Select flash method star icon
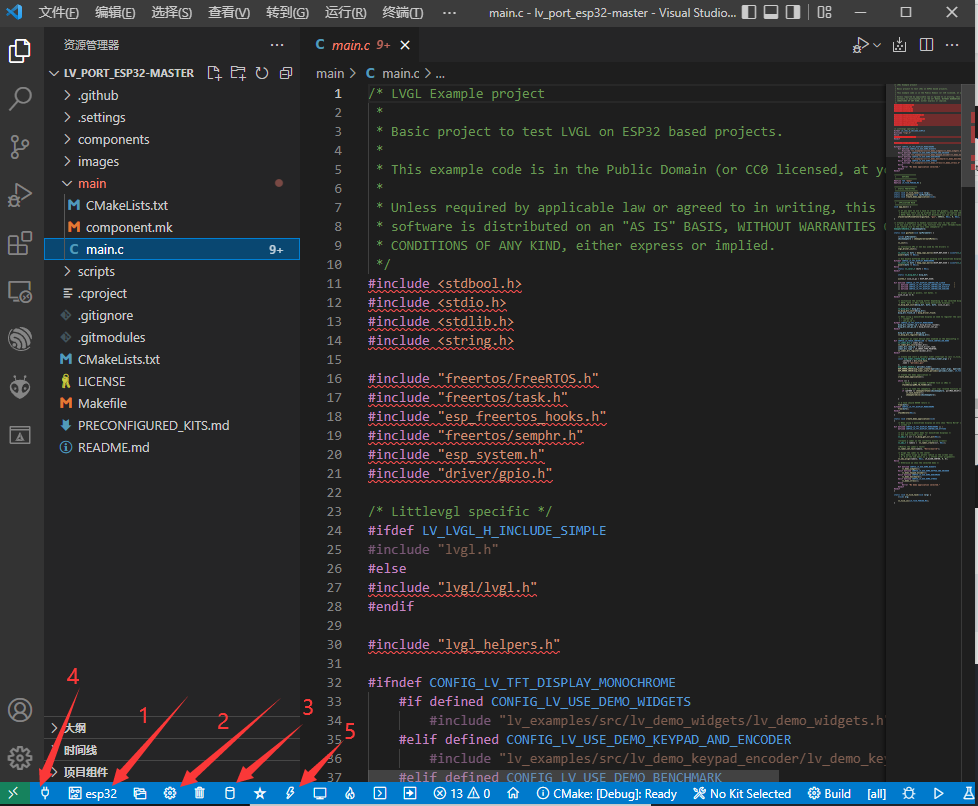Screen dimensions: 978x806 pos(260,794)
